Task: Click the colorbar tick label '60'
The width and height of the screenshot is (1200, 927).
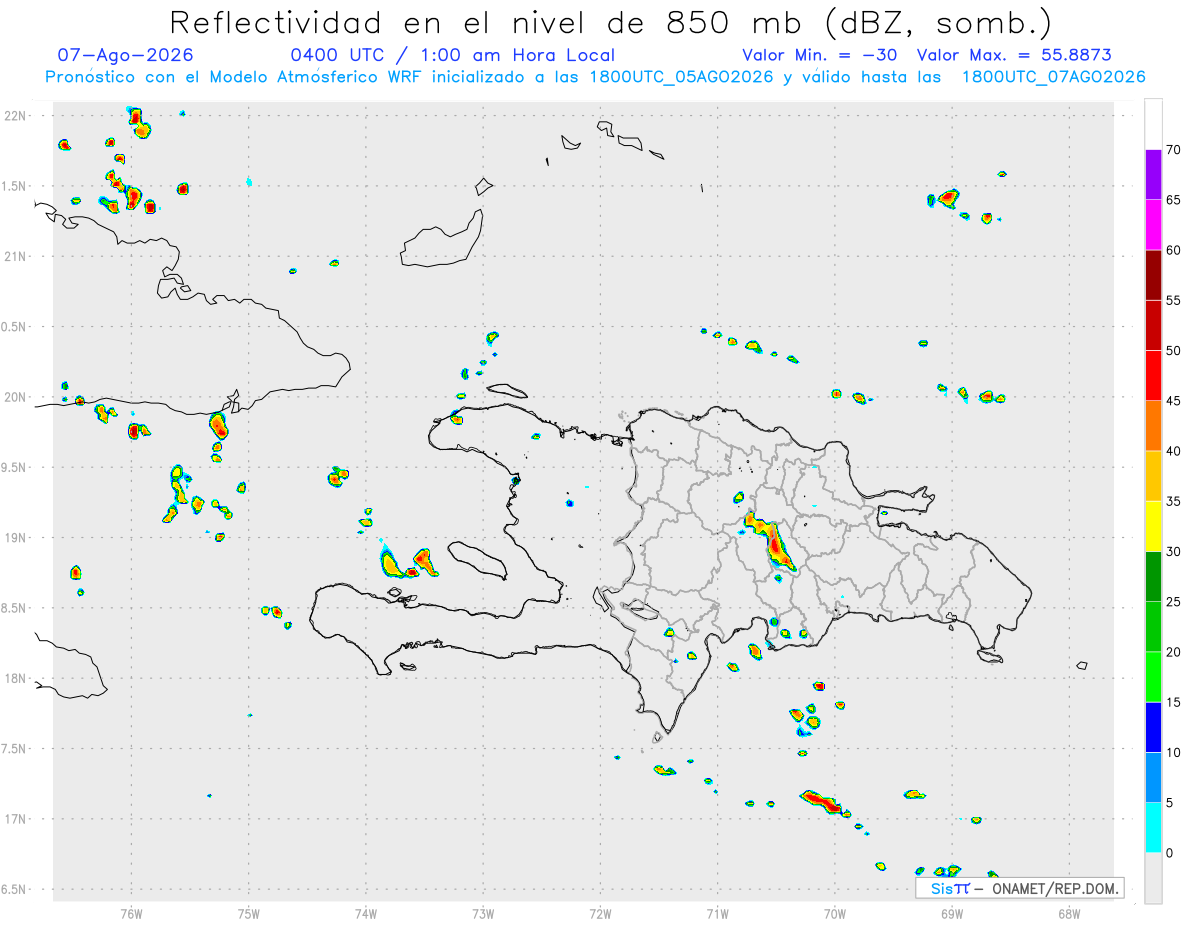Action: (x=1173, y=250)
